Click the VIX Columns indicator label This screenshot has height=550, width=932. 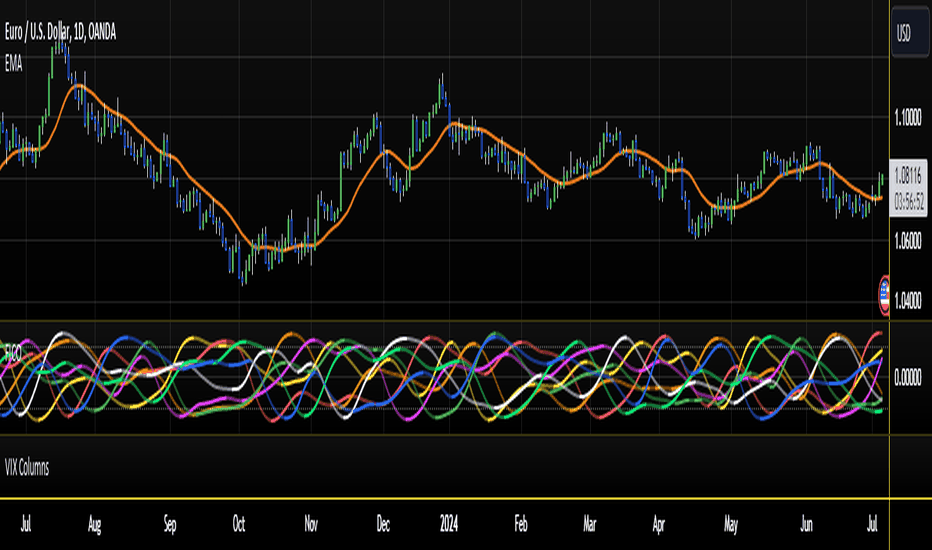(27, 467)
